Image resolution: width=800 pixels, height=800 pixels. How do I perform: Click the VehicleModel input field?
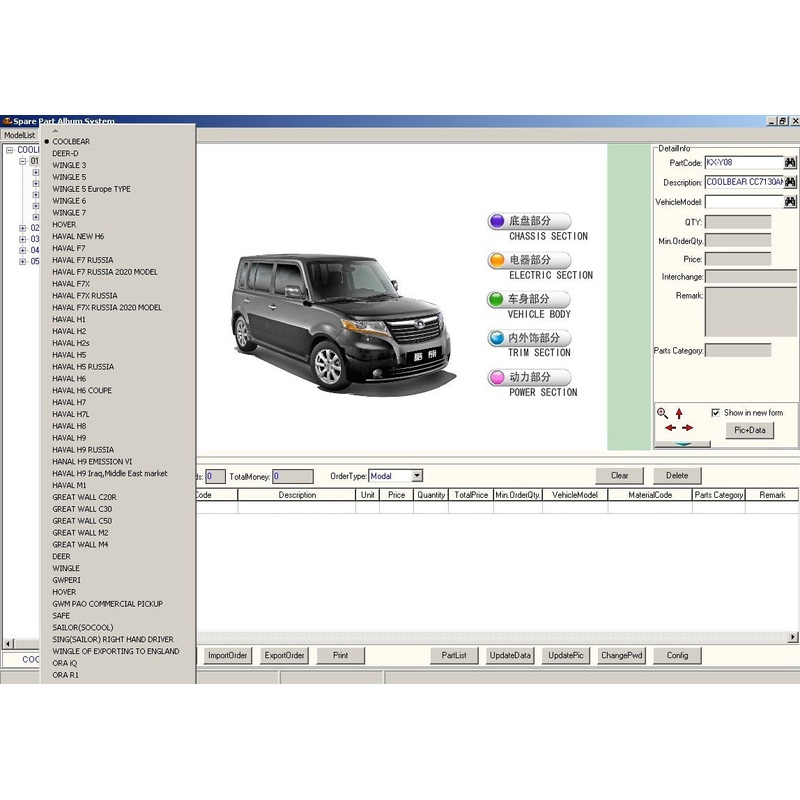pos(744,202)
